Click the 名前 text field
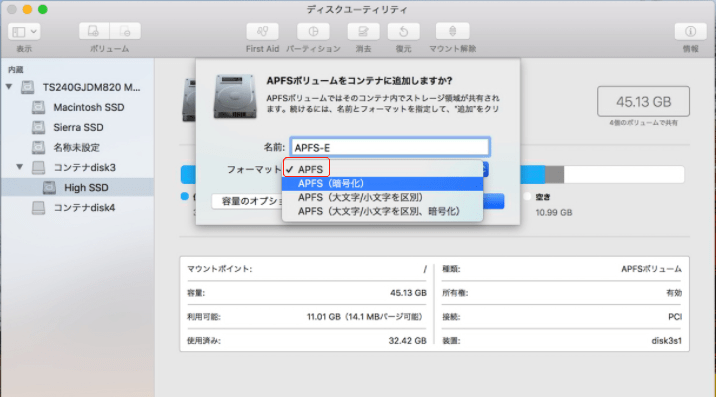Screen dimensions: 716x398 [390, 147]
